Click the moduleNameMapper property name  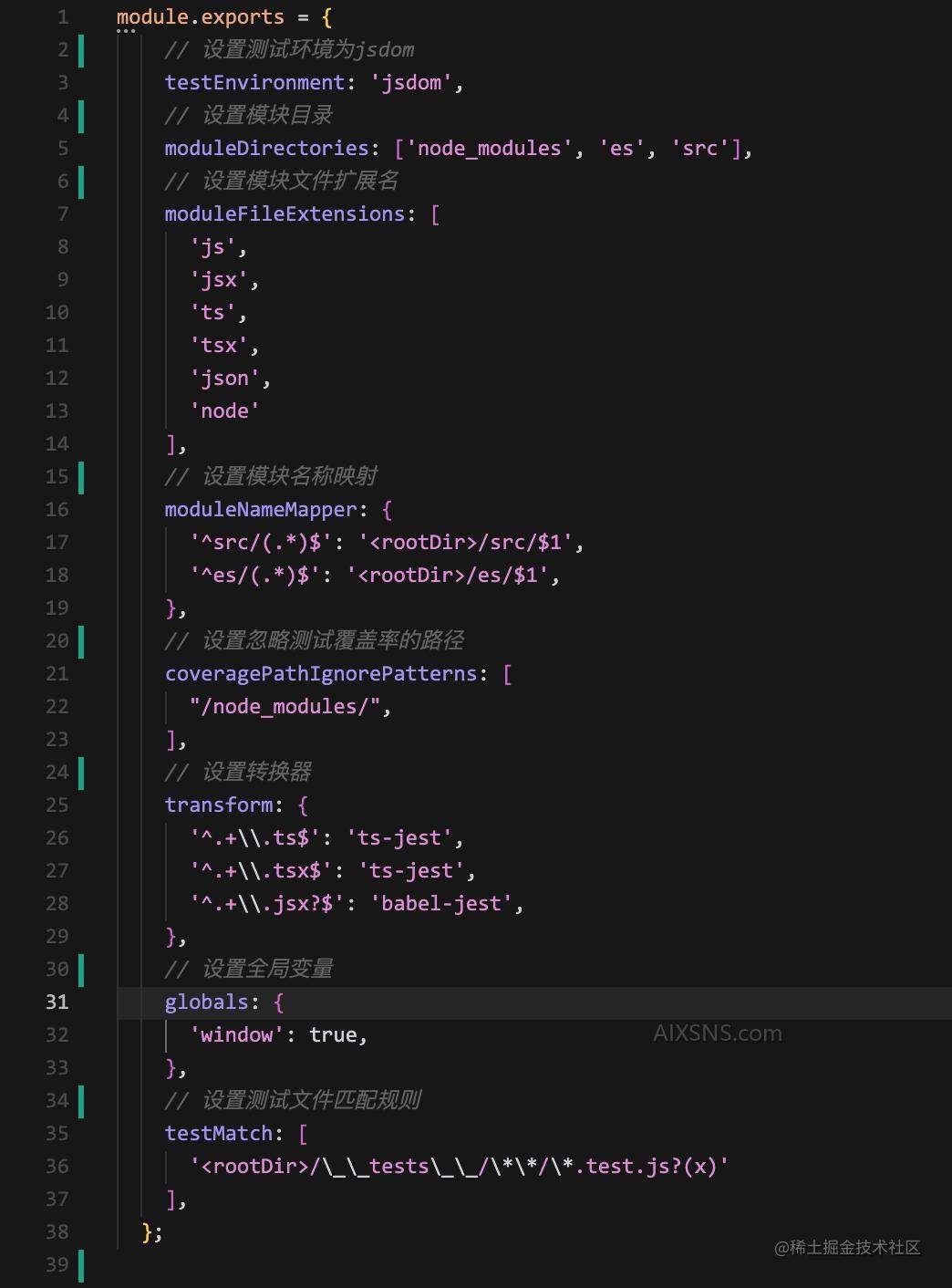[x=261, y=510]
